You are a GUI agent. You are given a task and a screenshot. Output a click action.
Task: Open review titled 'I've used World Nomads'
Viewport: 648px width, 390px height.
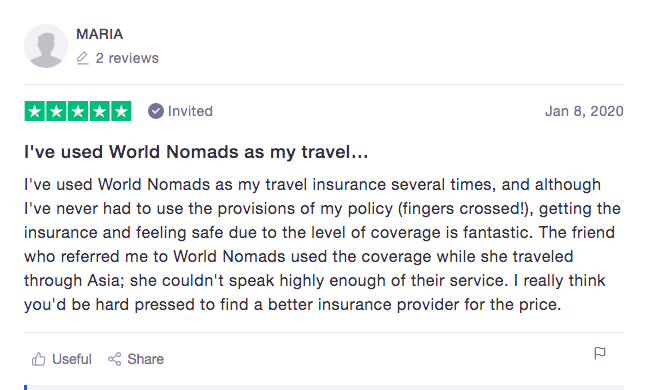pos(196,152)
